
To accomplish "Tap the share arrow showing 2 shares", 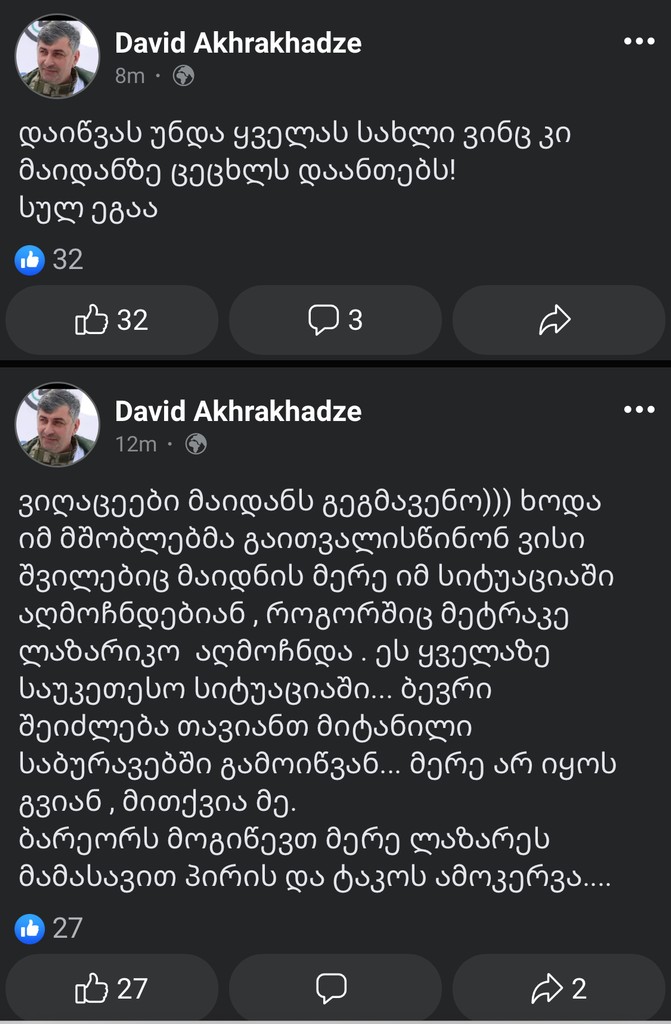I will [558, 988].
